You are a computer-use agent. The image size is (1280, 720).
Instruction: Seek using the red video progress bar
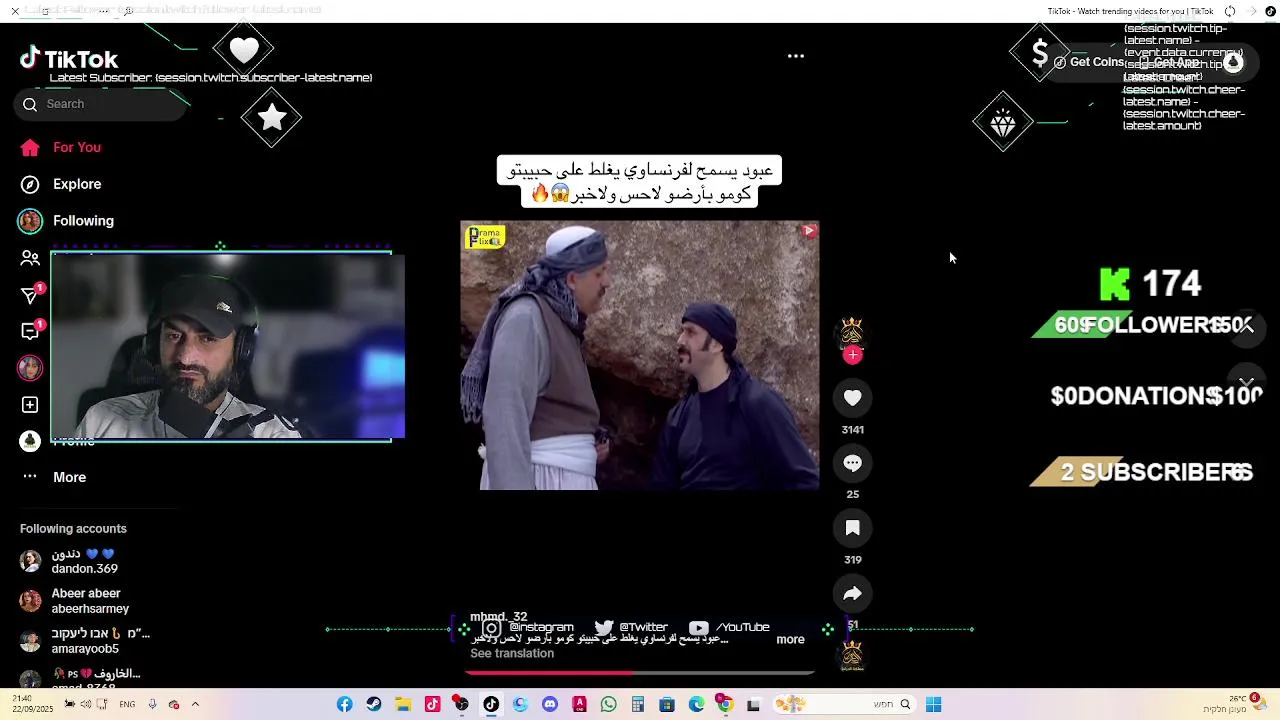(640, 672)
